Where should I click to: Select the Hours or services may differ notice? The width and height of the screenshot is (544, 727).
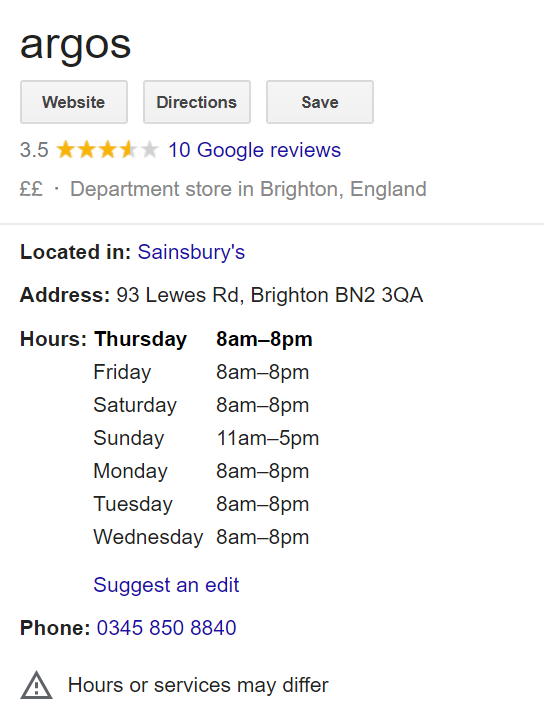[198, 685]
